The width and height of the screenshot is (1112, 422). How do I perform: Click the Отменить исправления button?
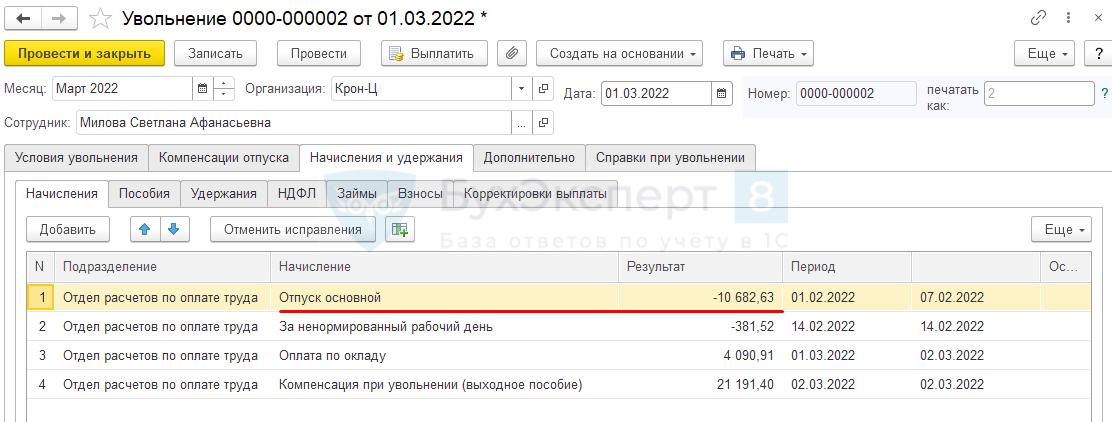pyautogui.click(x=292, y=229)
